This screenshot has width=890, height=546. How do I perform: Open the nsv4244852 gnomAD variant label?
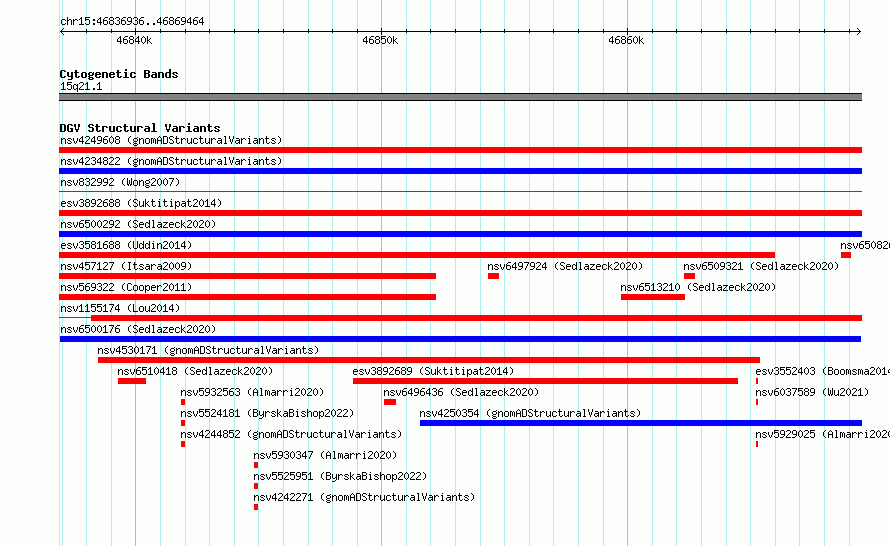291,434
